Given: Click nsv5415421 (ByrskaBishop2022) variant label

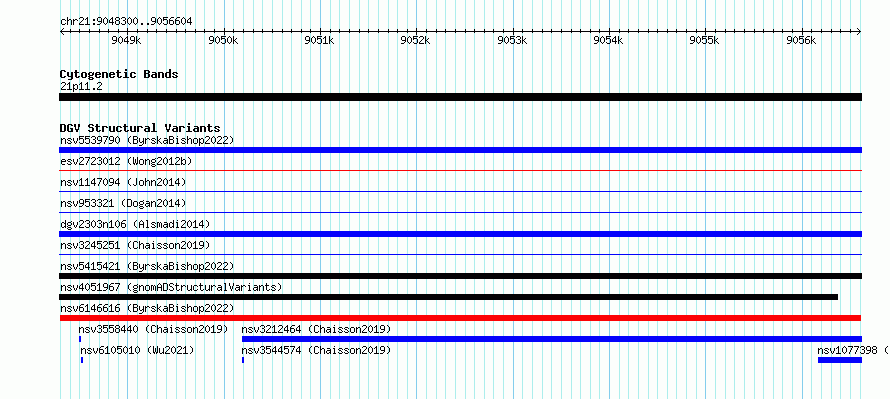Looking at the screenshot, I should coord(147,266).
